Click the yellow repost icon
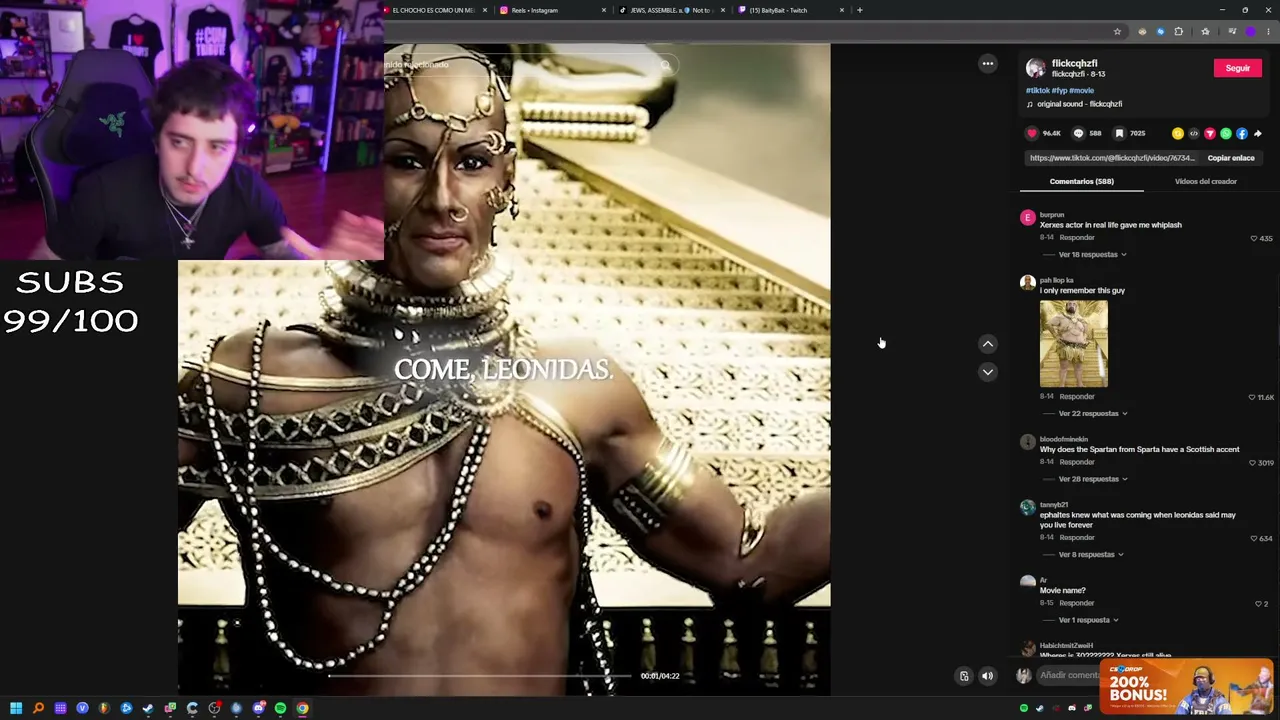The height and width of the screenshot is (720, 1280). tap(1178, 133)
